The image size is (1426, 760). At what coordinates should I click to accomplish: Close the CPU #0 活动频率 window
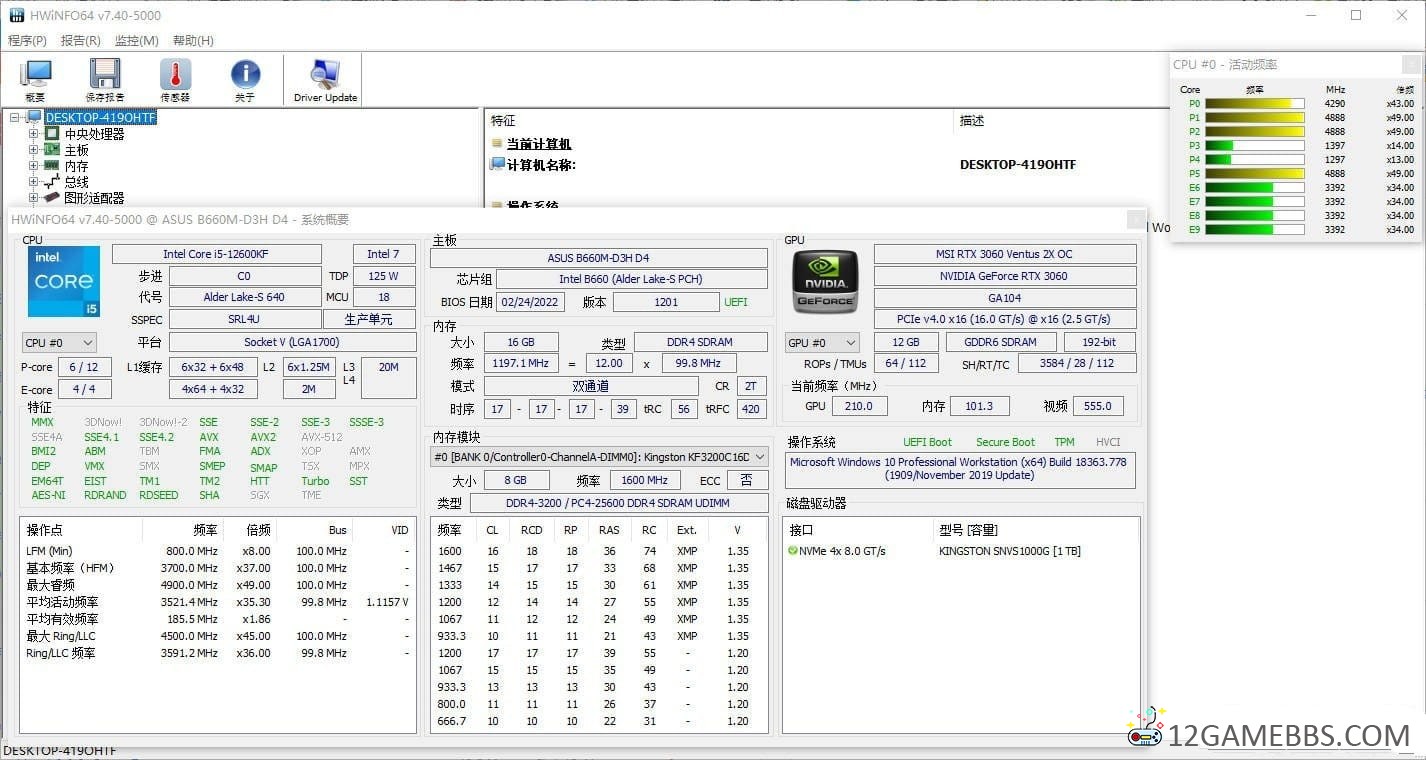(1411, 64)
